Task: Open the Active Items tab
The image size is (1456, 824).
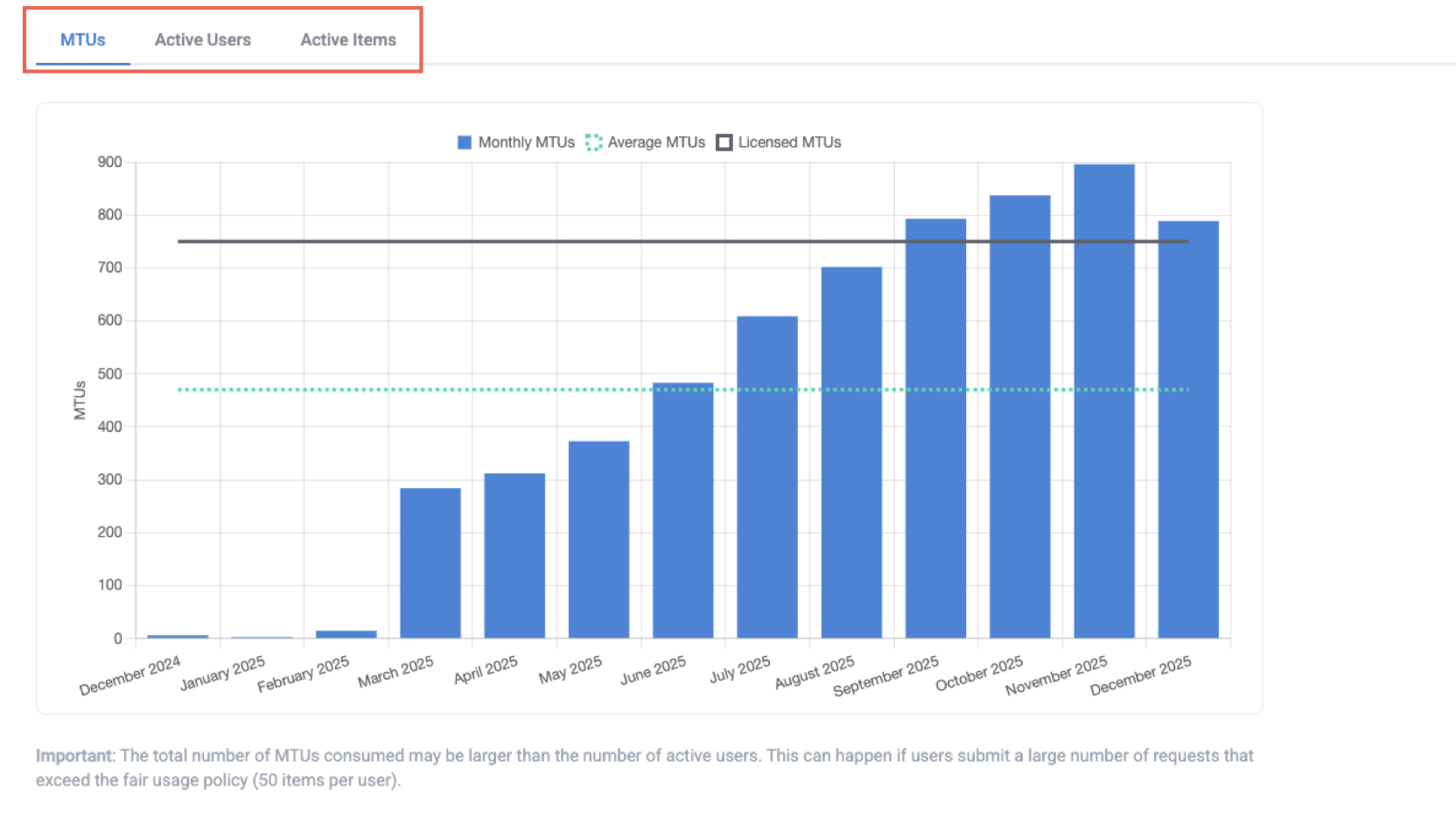Action: click(347, 39)
